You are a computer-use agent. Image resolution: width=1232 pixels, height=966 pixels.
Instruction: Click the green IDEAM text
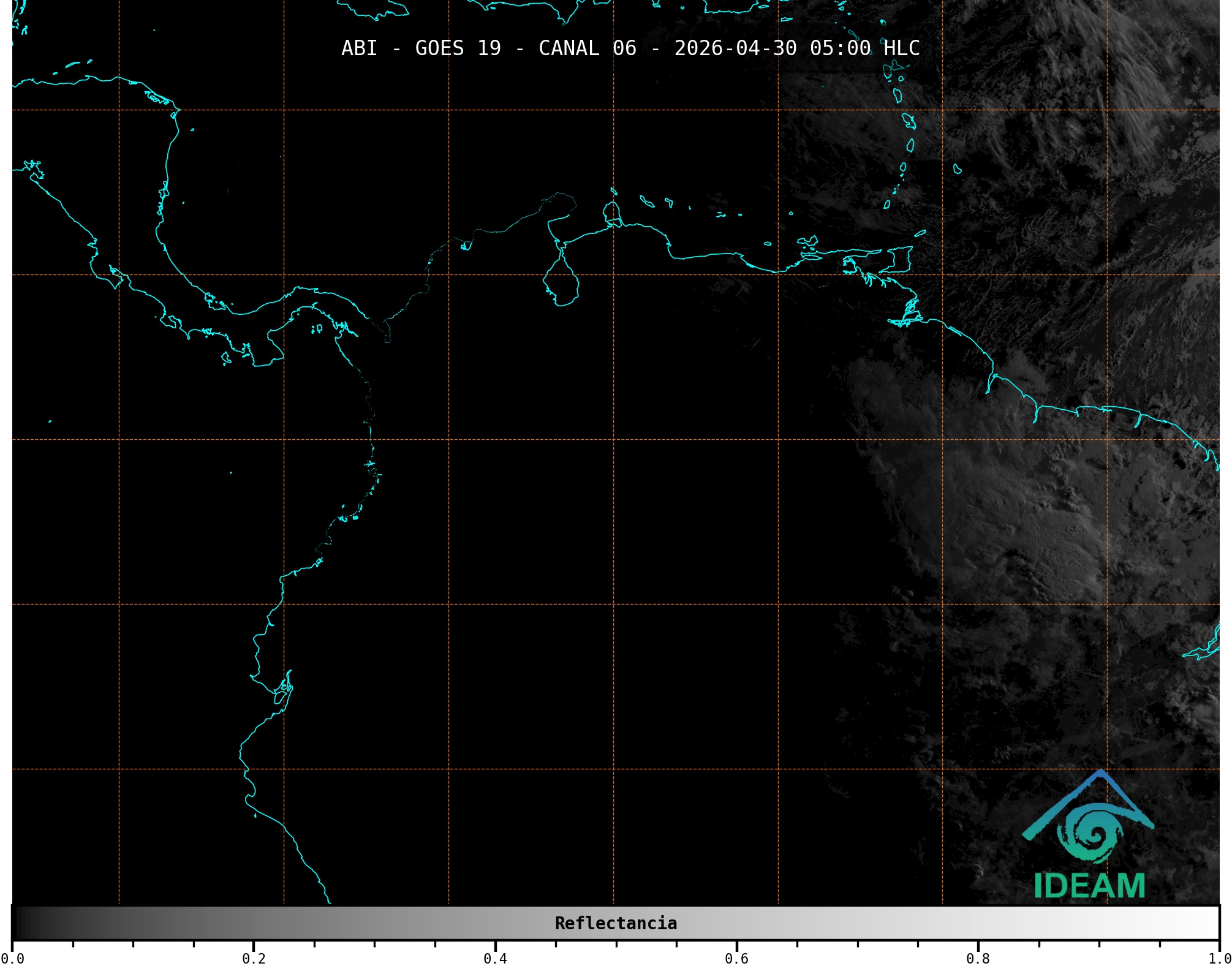tap(1089, 886)
